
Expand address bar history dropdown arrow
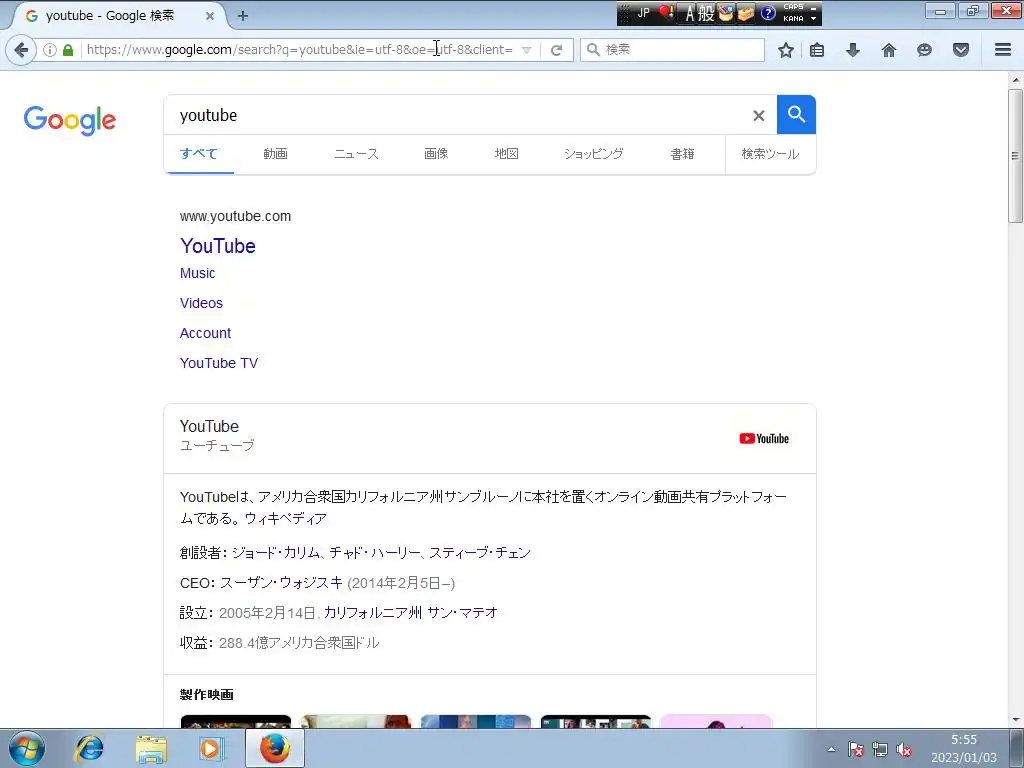(x=526, y=50)
